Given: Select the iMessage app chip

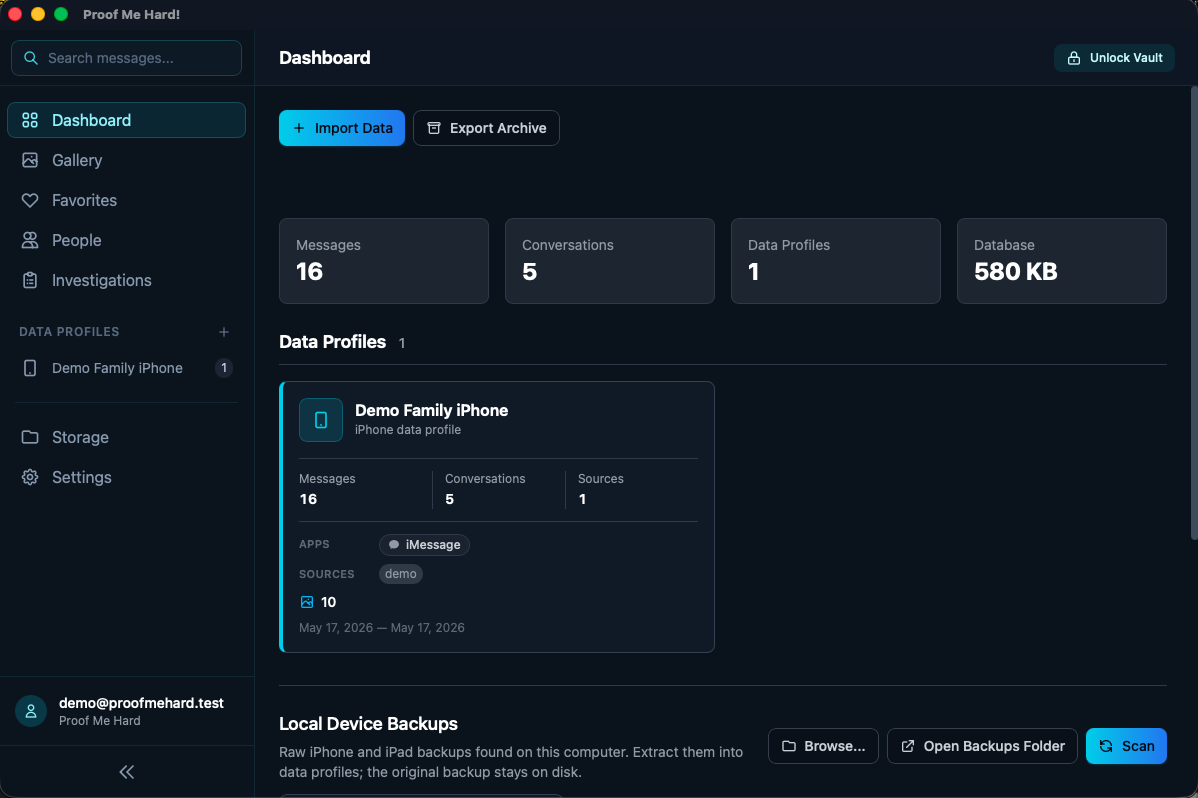Looking at the screenshot, I should [424, 544].
